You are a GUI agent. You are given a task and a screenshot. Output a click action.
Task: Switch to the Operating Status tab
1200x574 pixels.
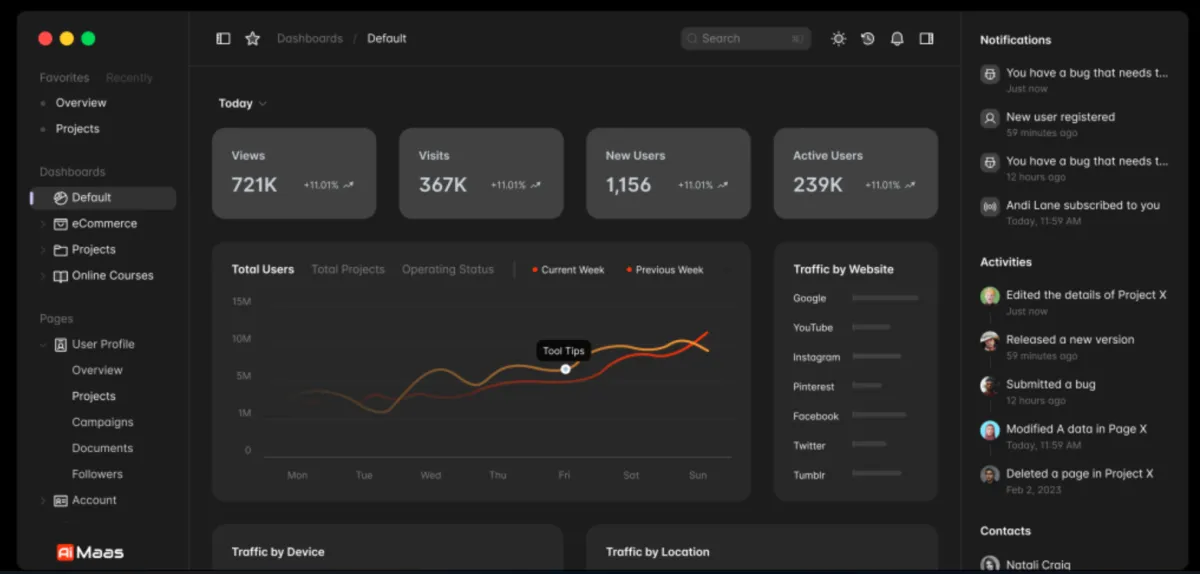(448, 270)
